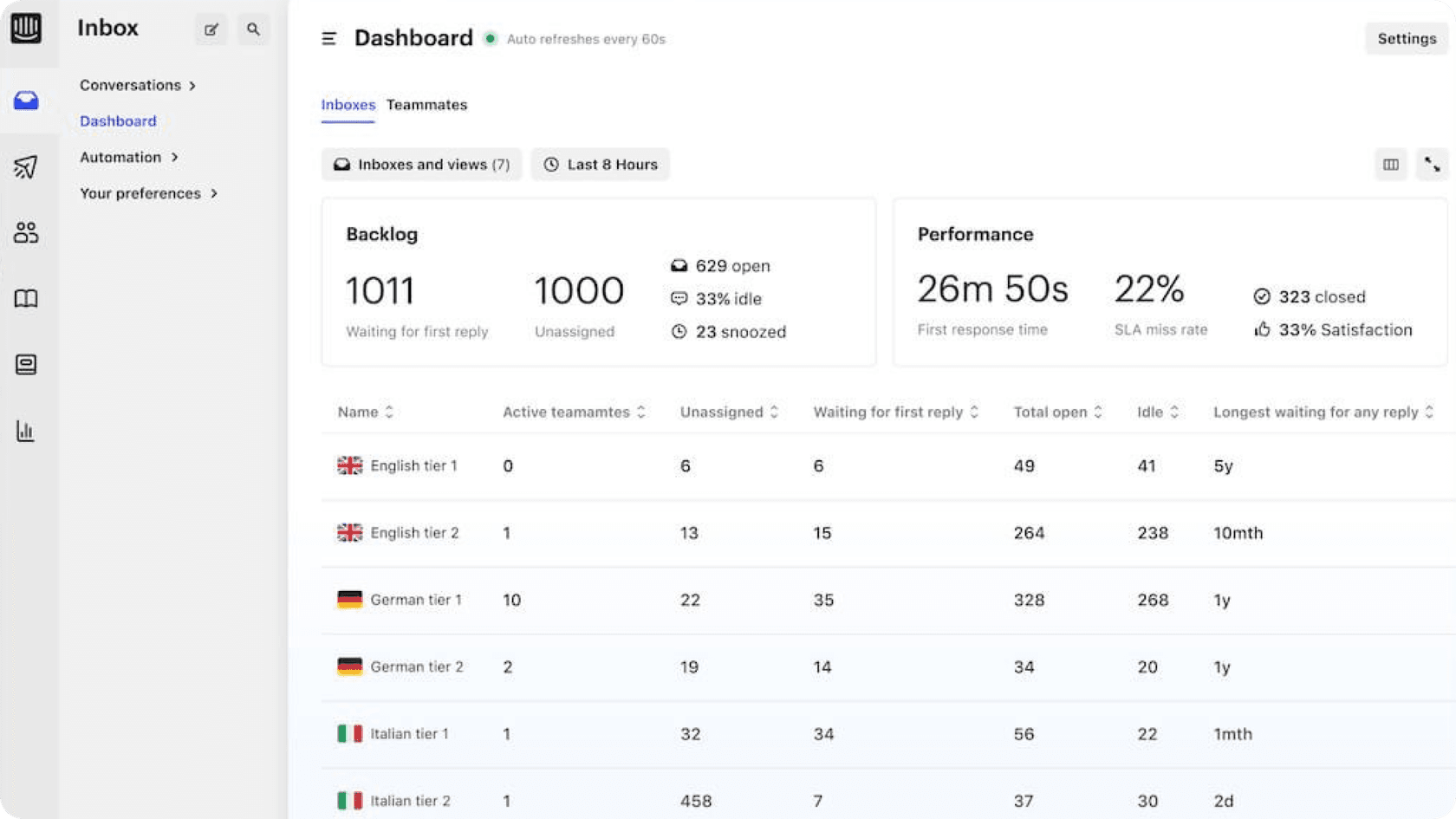Open the English tier 1 inbox row

click(888, 466)
